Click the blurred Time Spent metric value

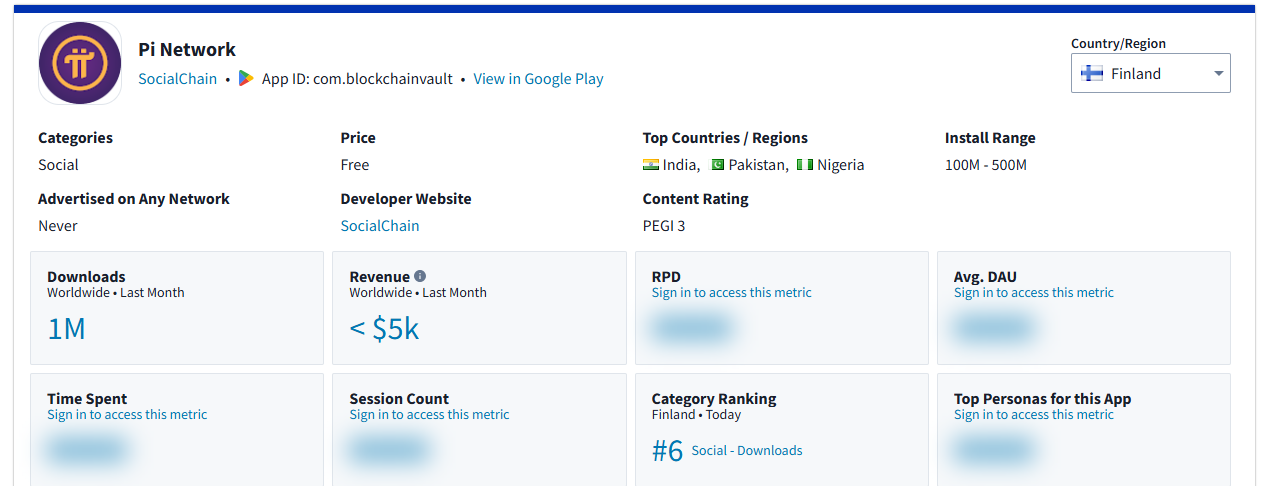tap(87, 450)
